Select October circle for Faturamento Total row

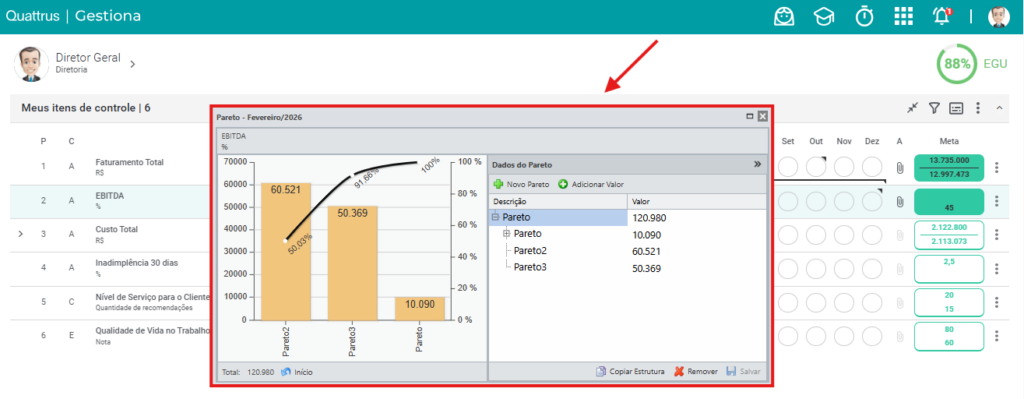(816, 167)
